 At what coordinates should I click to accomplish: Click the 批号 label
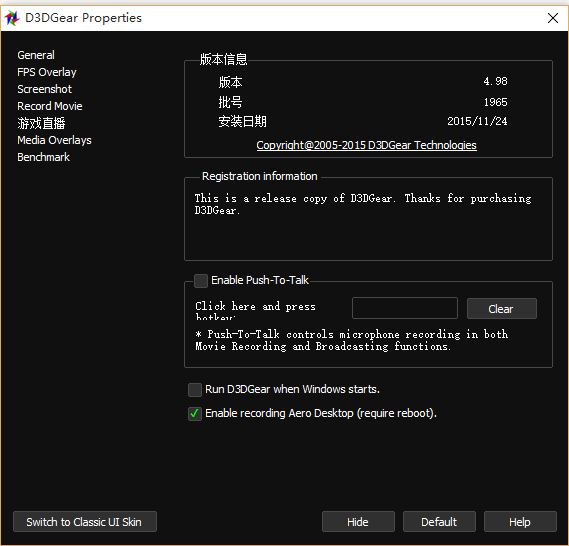click(230, 102)
